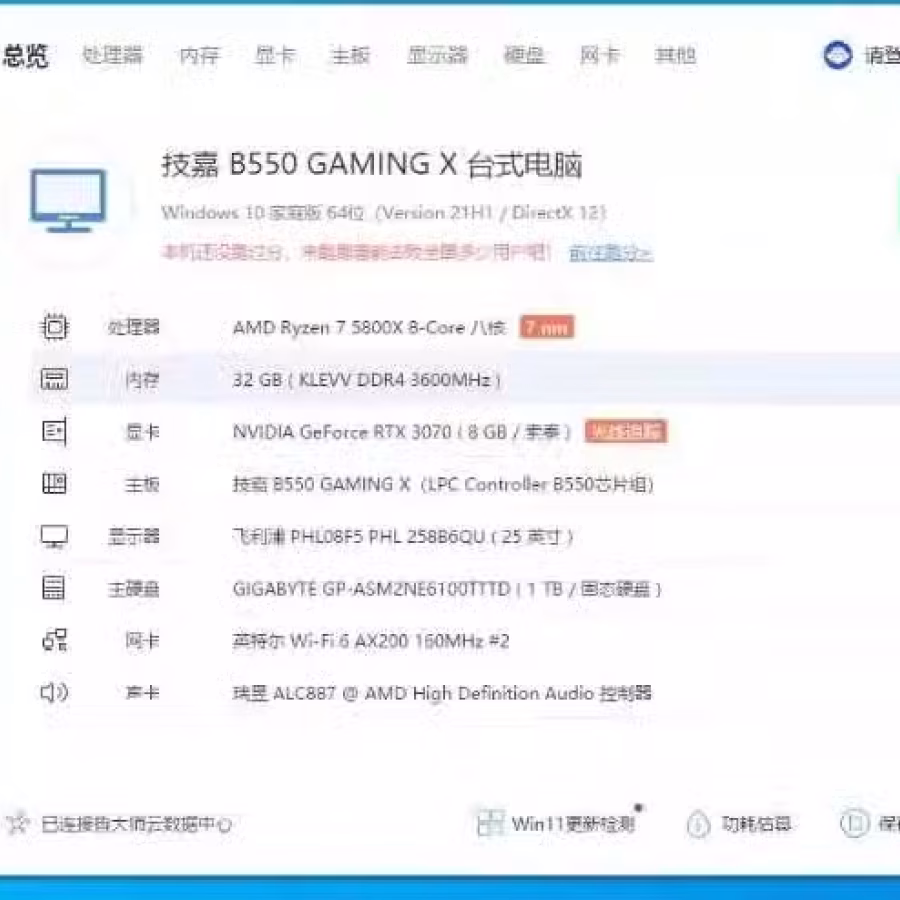Click the red not-benchmarked warning text

(356, 252)
